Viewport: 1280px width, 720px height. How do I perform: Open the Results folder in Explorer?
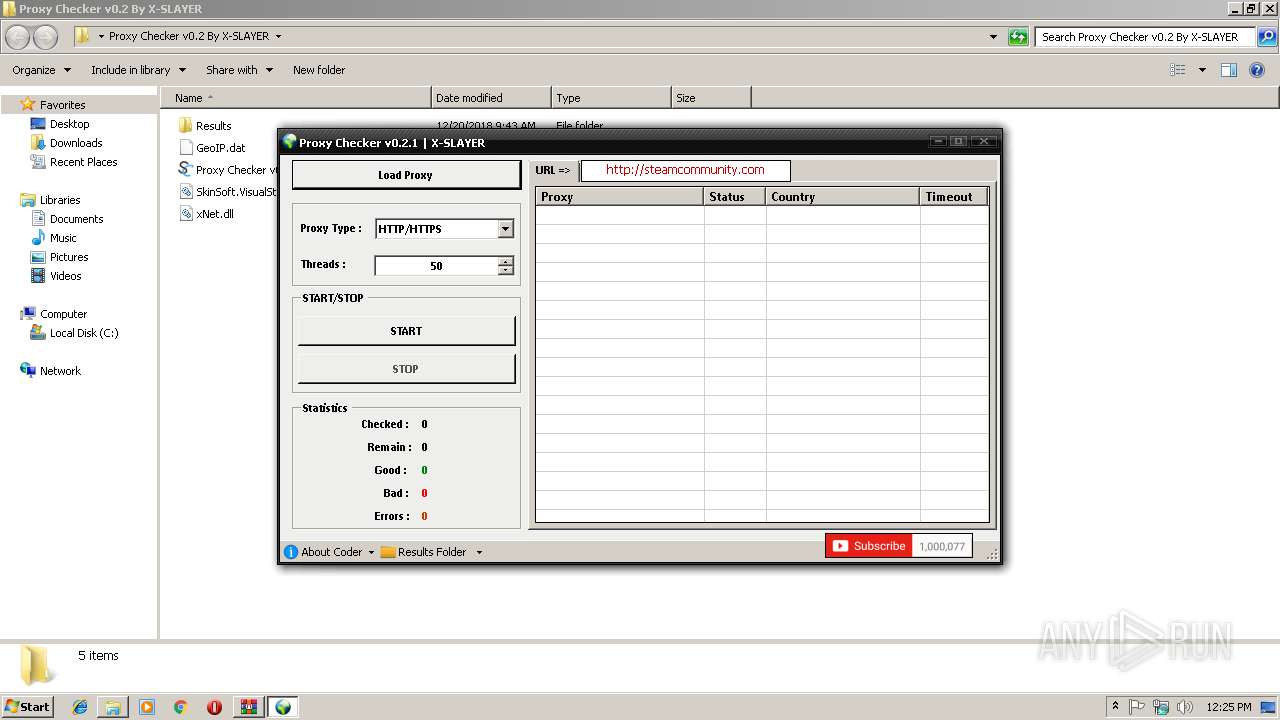click(213, 126)
